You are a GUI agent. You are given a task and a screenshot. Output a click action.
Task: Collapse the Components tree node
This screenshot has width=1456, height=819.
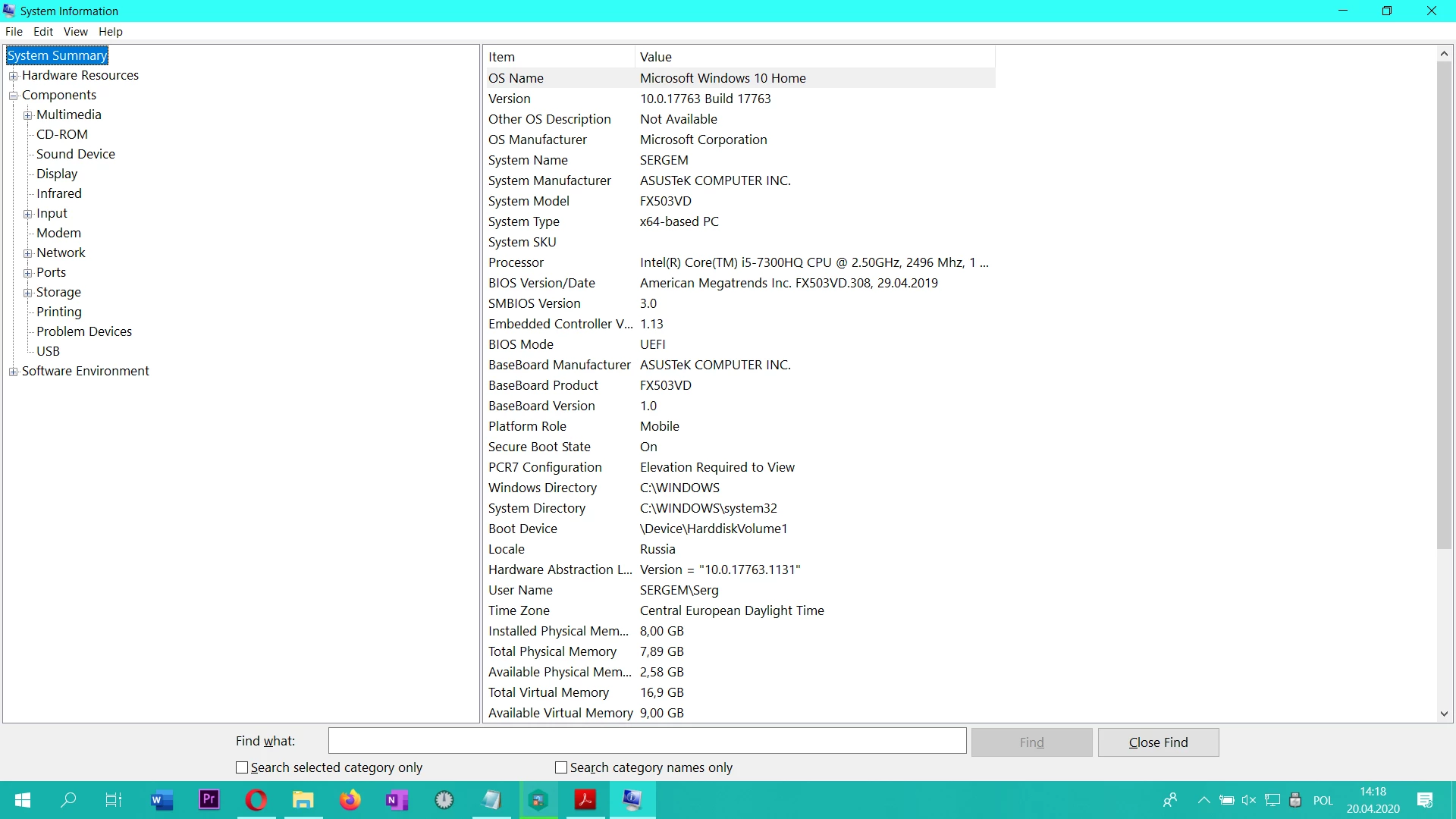coord(13,96)
